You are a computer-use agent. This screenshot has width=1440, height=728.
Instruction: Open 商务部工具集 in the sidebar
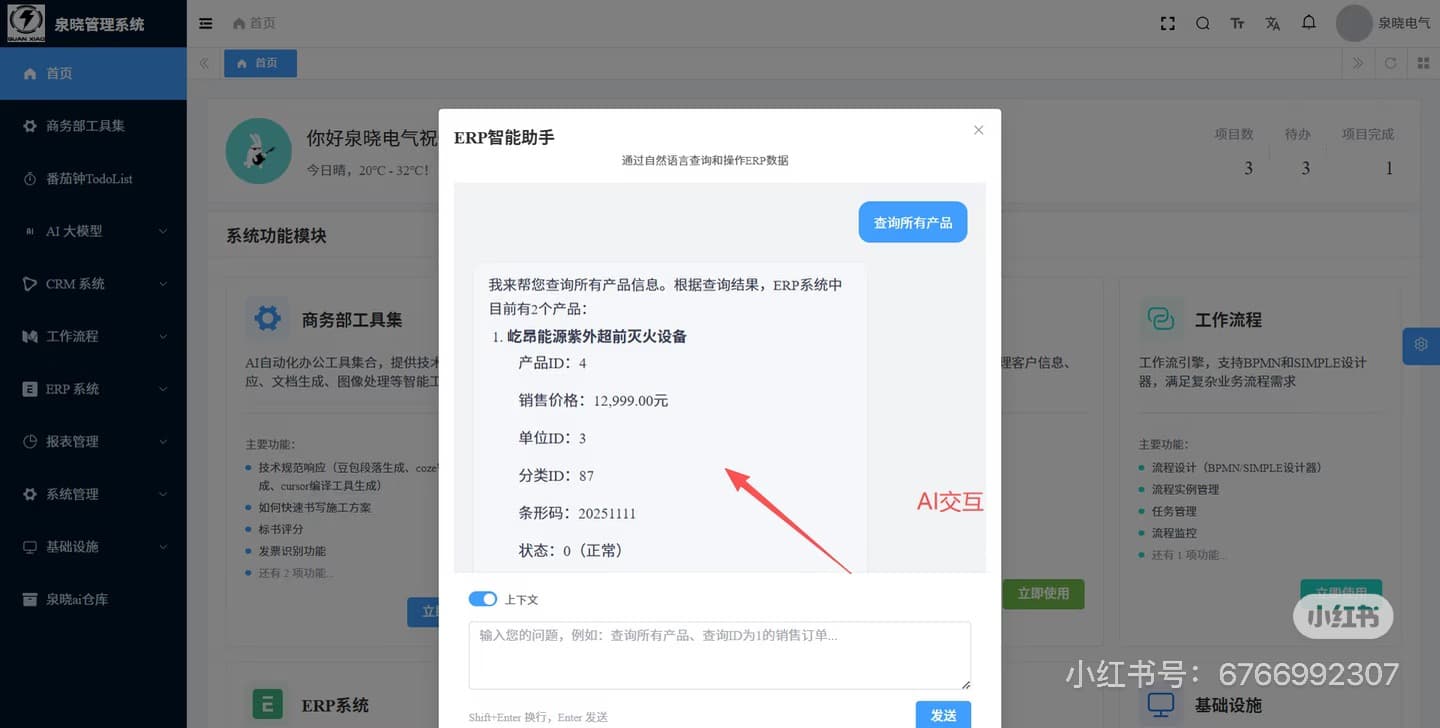93,126
